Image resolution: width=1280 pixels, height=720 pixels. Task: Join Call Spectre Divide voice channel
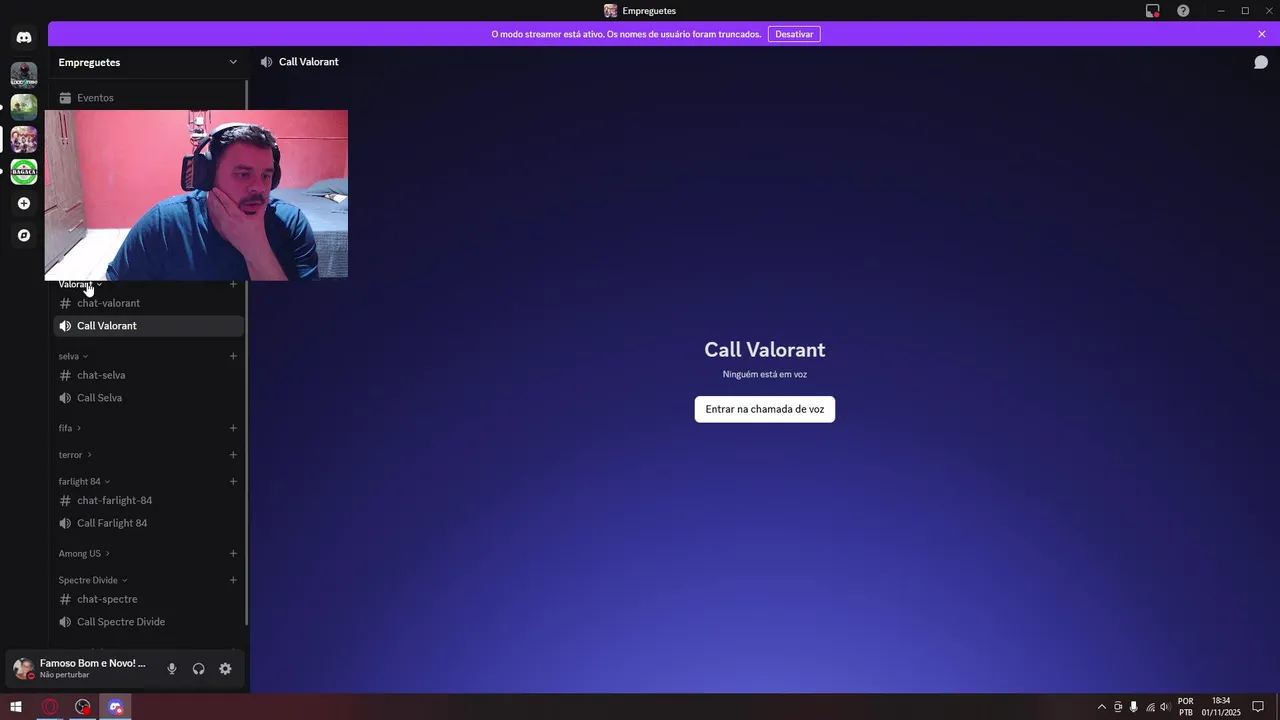point(148,622)
